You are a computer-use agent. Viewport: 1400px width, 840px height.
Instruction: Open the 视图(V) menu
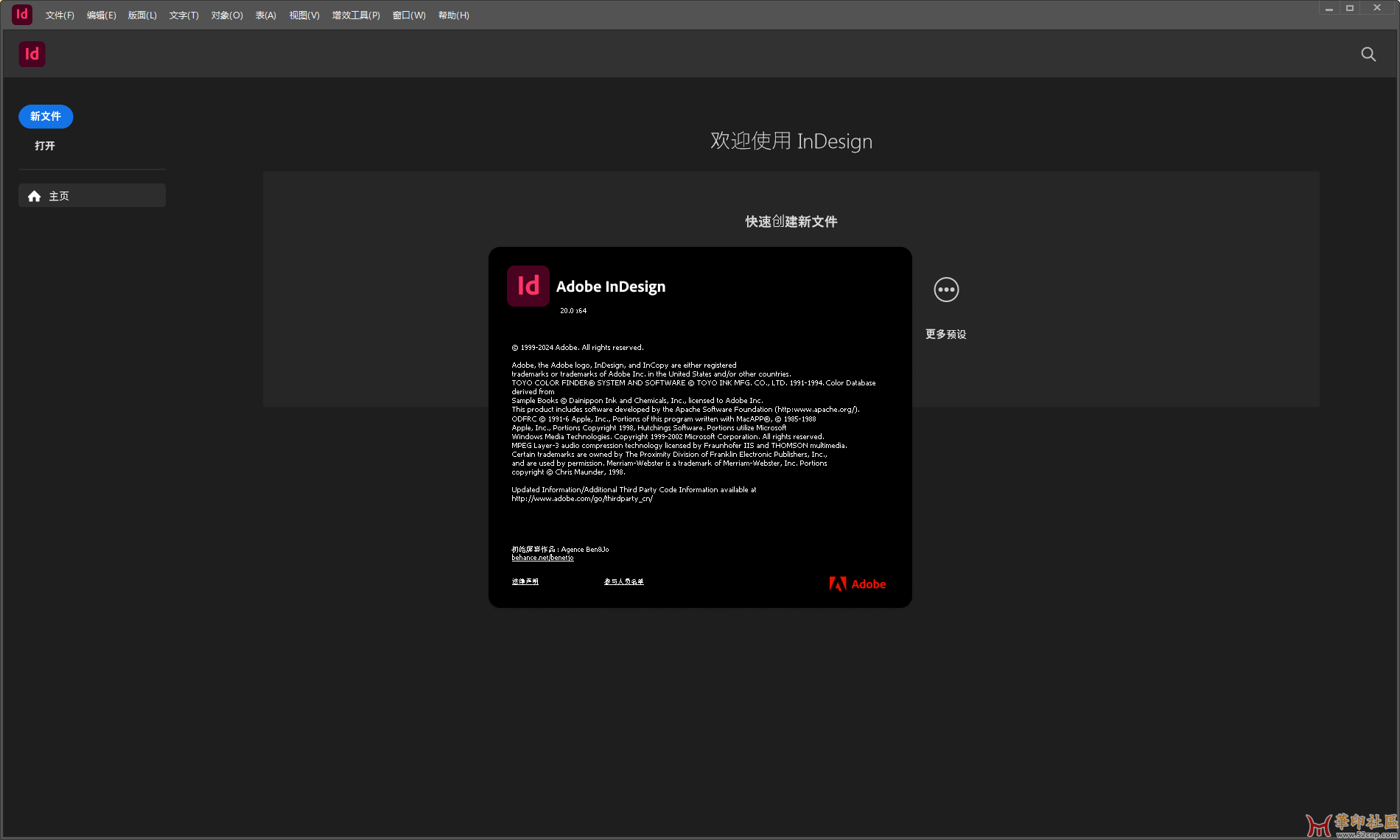coord(304,15)
